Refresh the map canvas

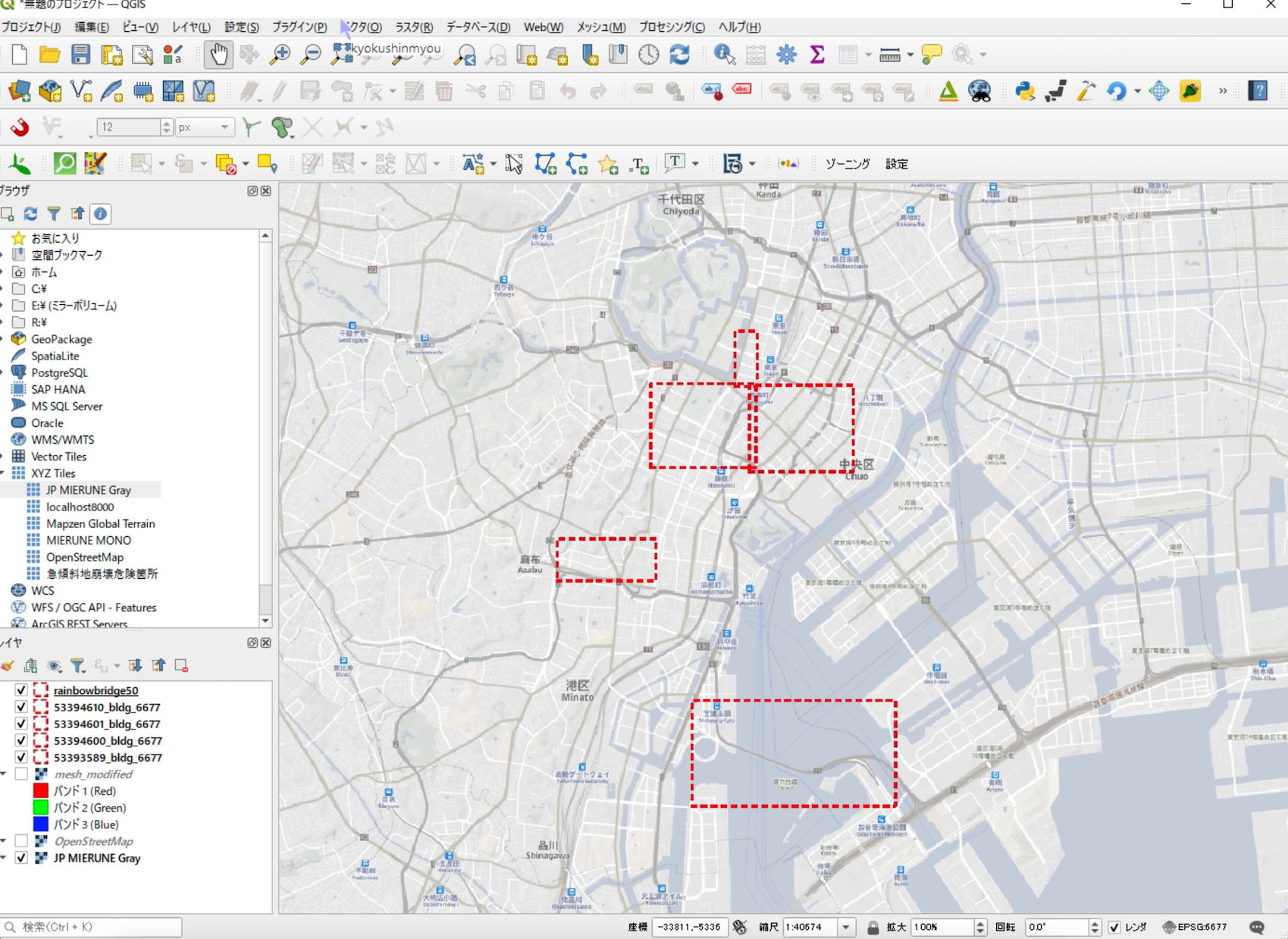[679, 54]
